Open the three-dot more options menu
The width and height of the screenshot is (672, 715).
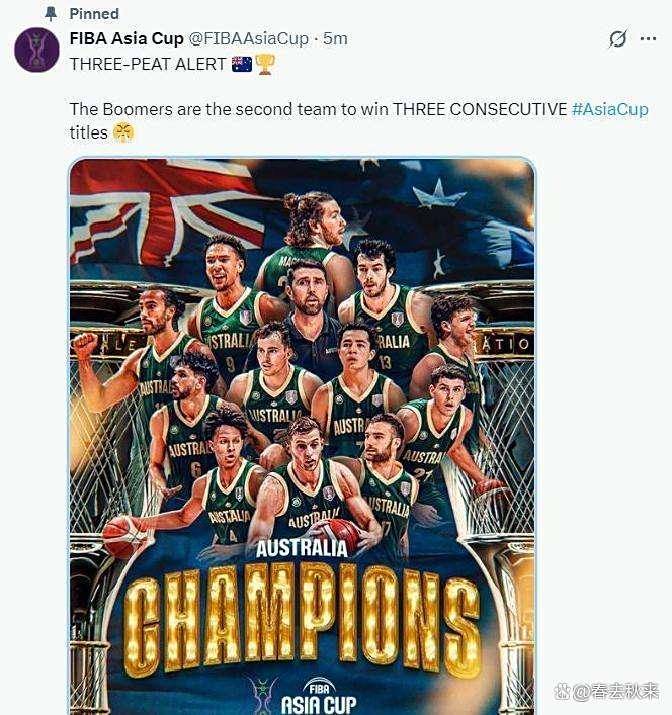coord(648,39)
